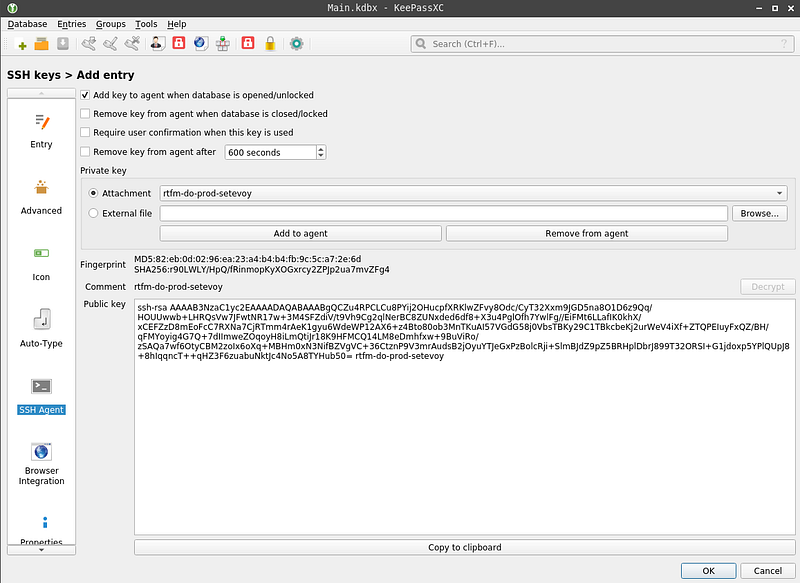Open the Advanced section in sidebar

coord(41,197)
